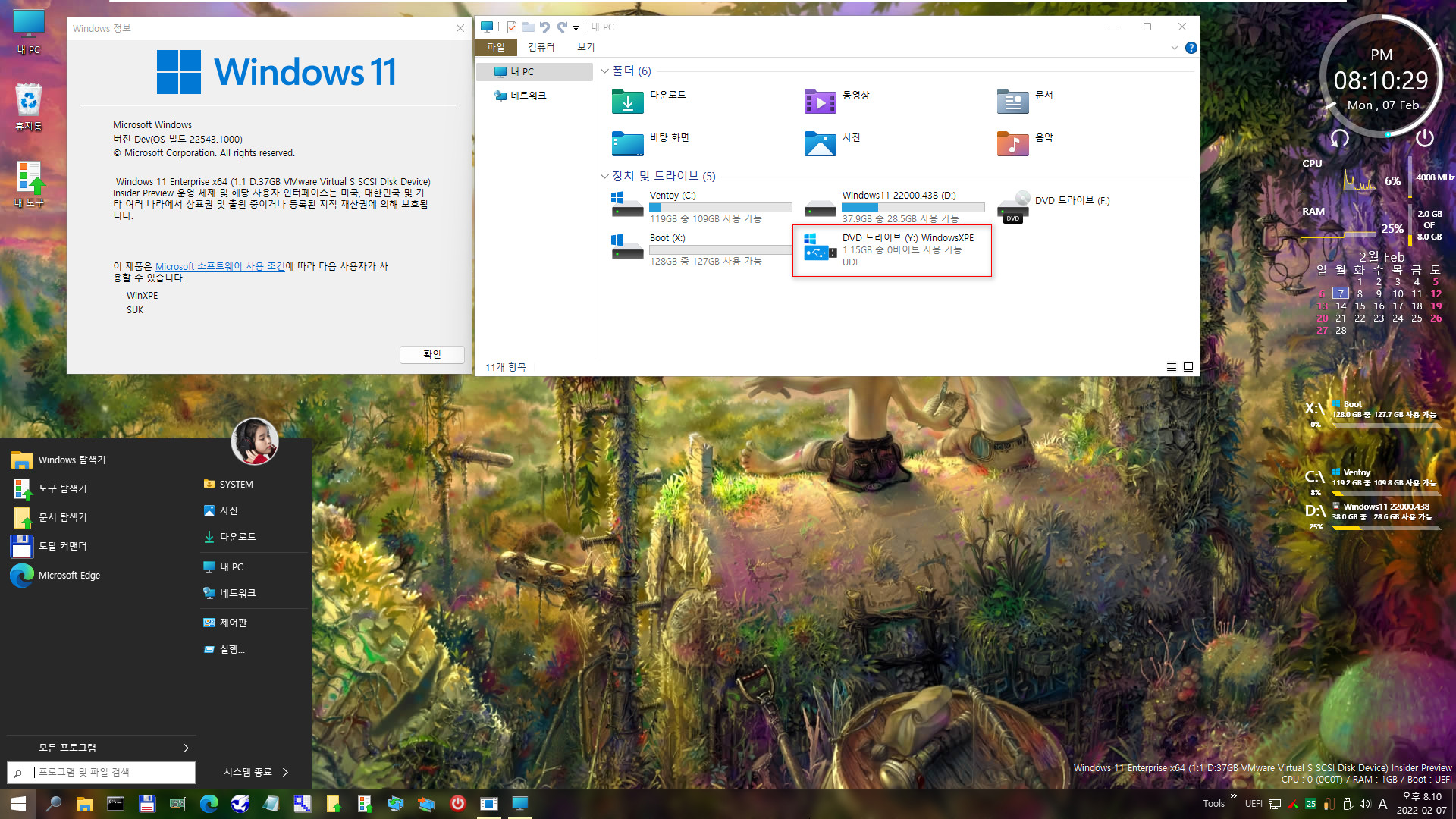Click the magnifier search icon on taskbar
The height and width of the screenshot is (819, 1456).
pos(54,803)
